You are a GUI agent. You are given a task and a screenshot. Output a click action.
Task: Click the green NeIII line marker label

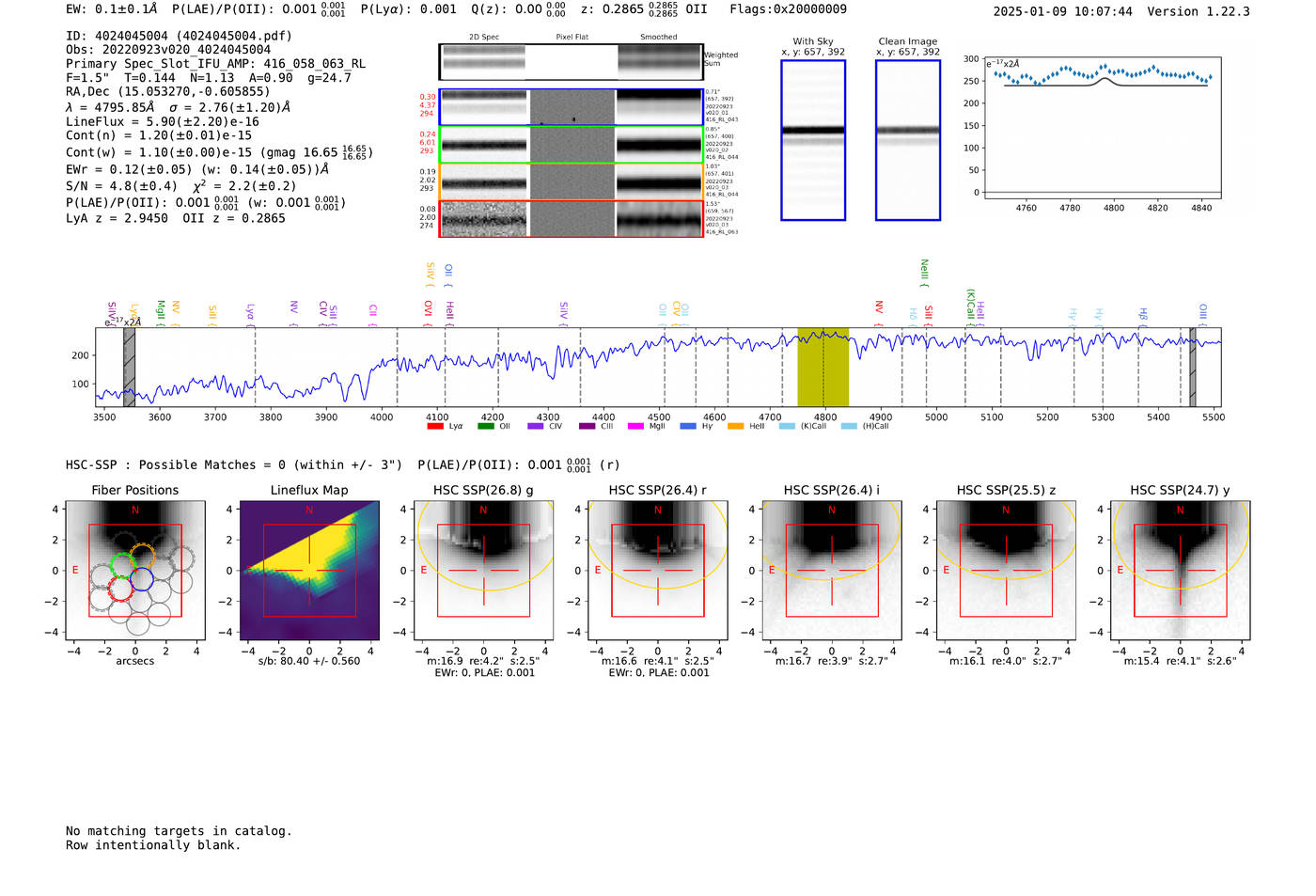[x=924, y=272]
